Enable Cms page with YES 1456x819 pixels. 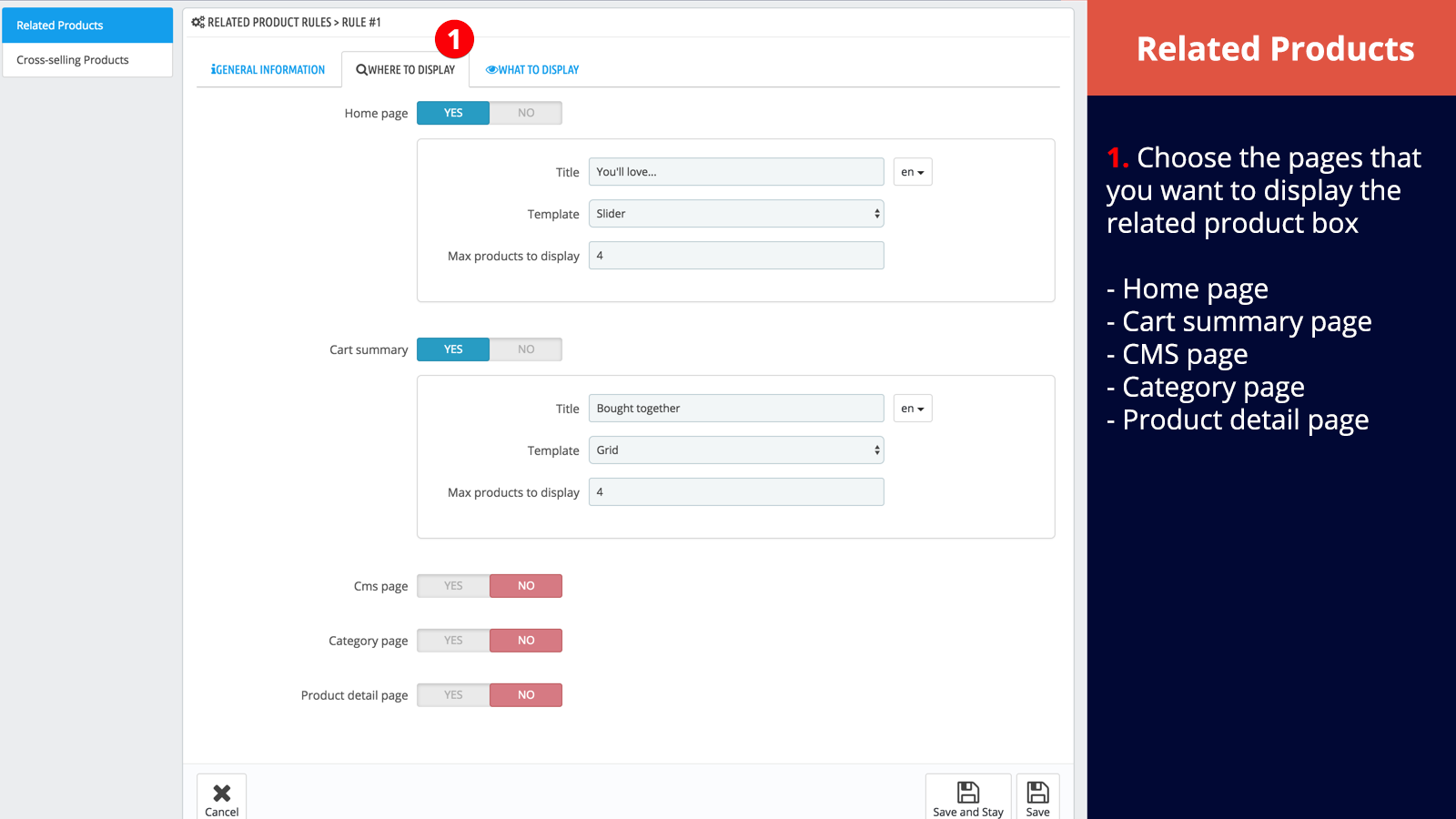pos(453,586)
